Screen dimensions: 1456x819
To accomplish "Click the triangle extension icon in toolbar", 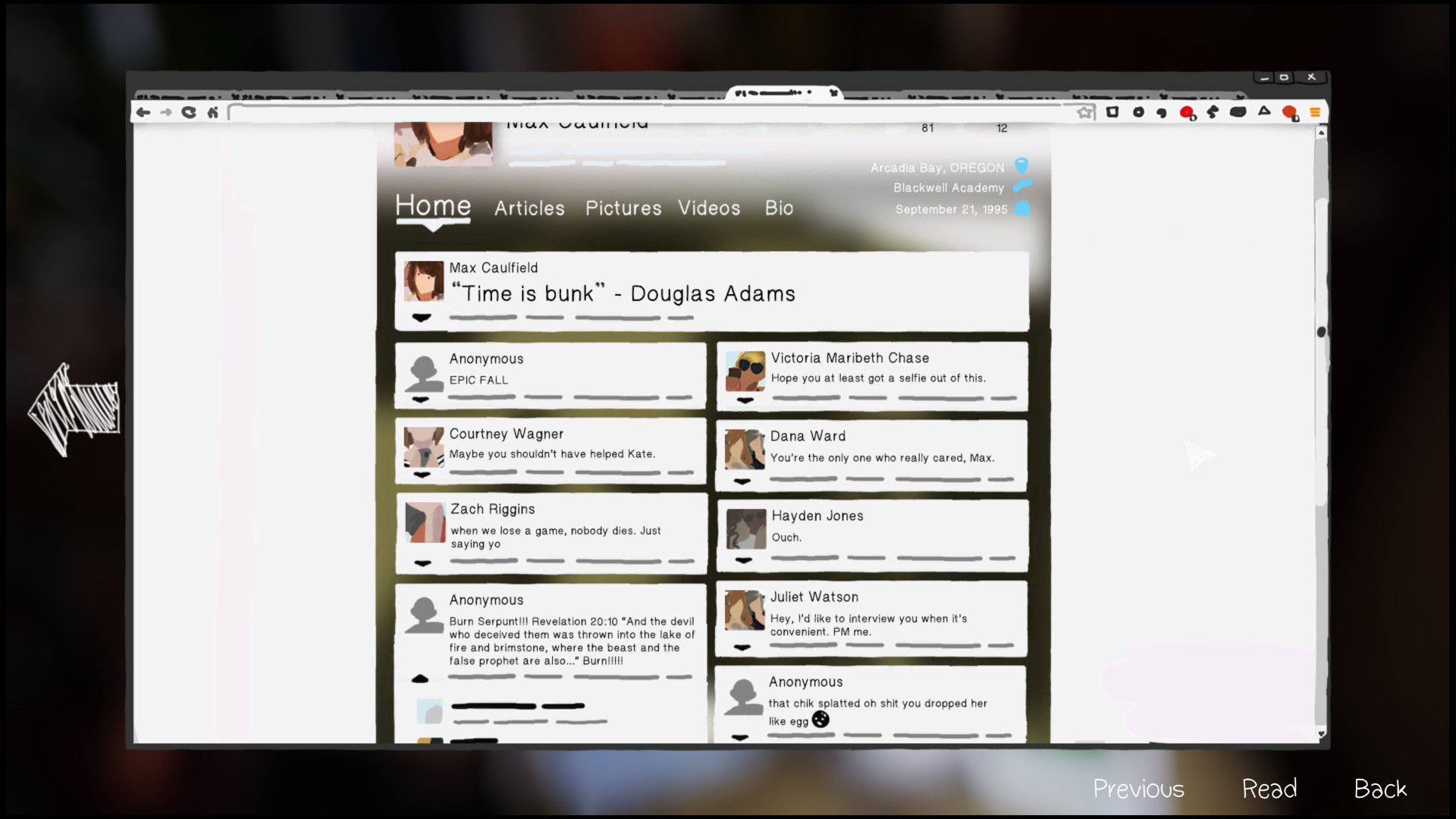I will [x=1264, y=111].
